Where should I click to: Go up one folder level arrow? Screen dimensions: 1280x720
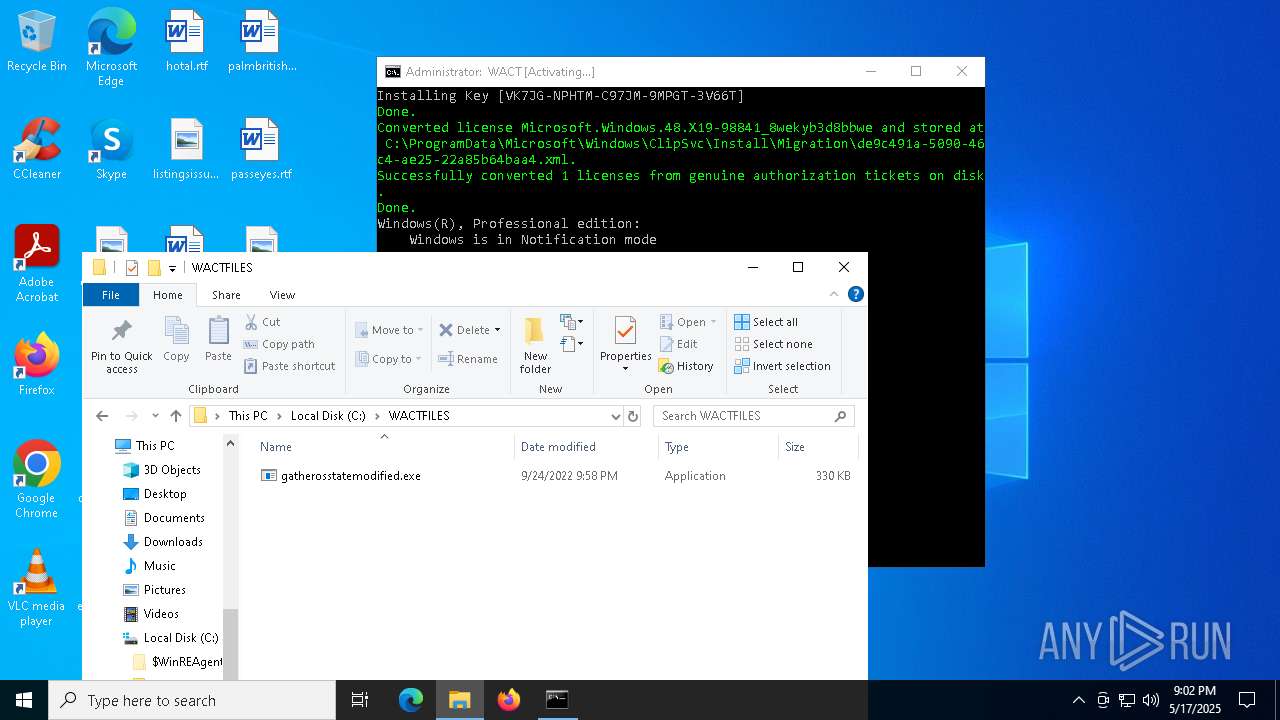click(176, 416)
